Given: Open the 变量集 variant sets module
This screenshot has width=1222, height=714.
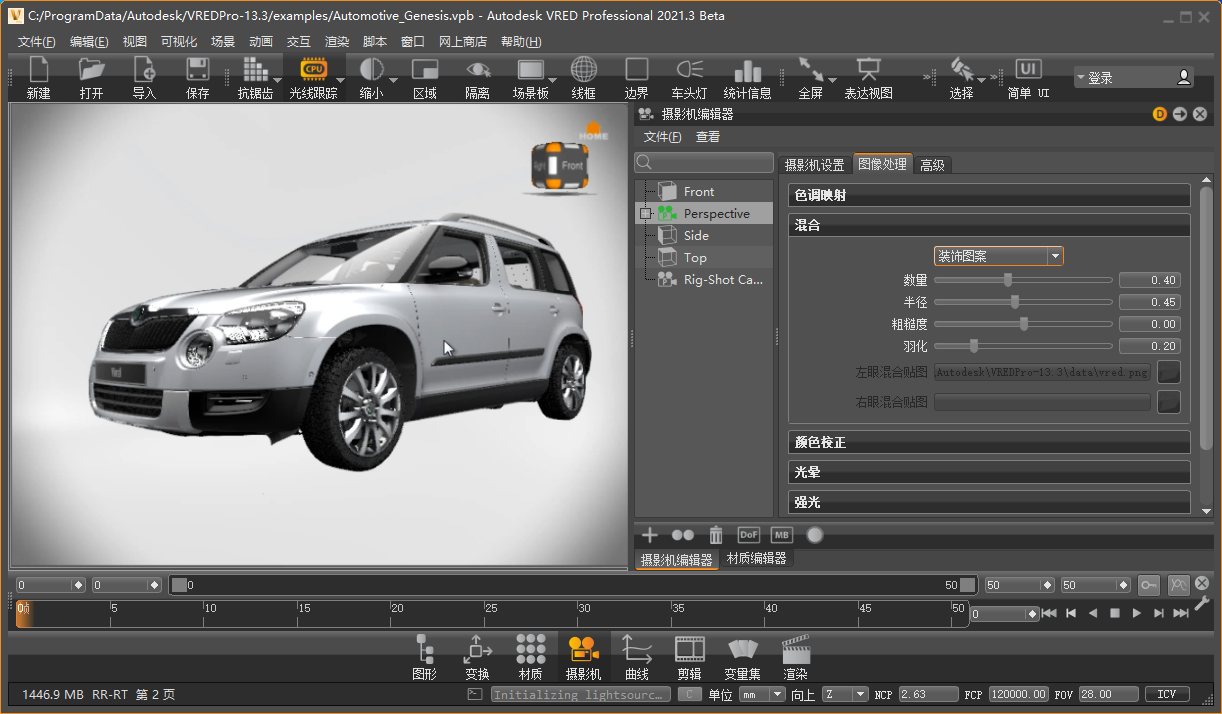Looking at the screenshot, I should click(741, 658).
